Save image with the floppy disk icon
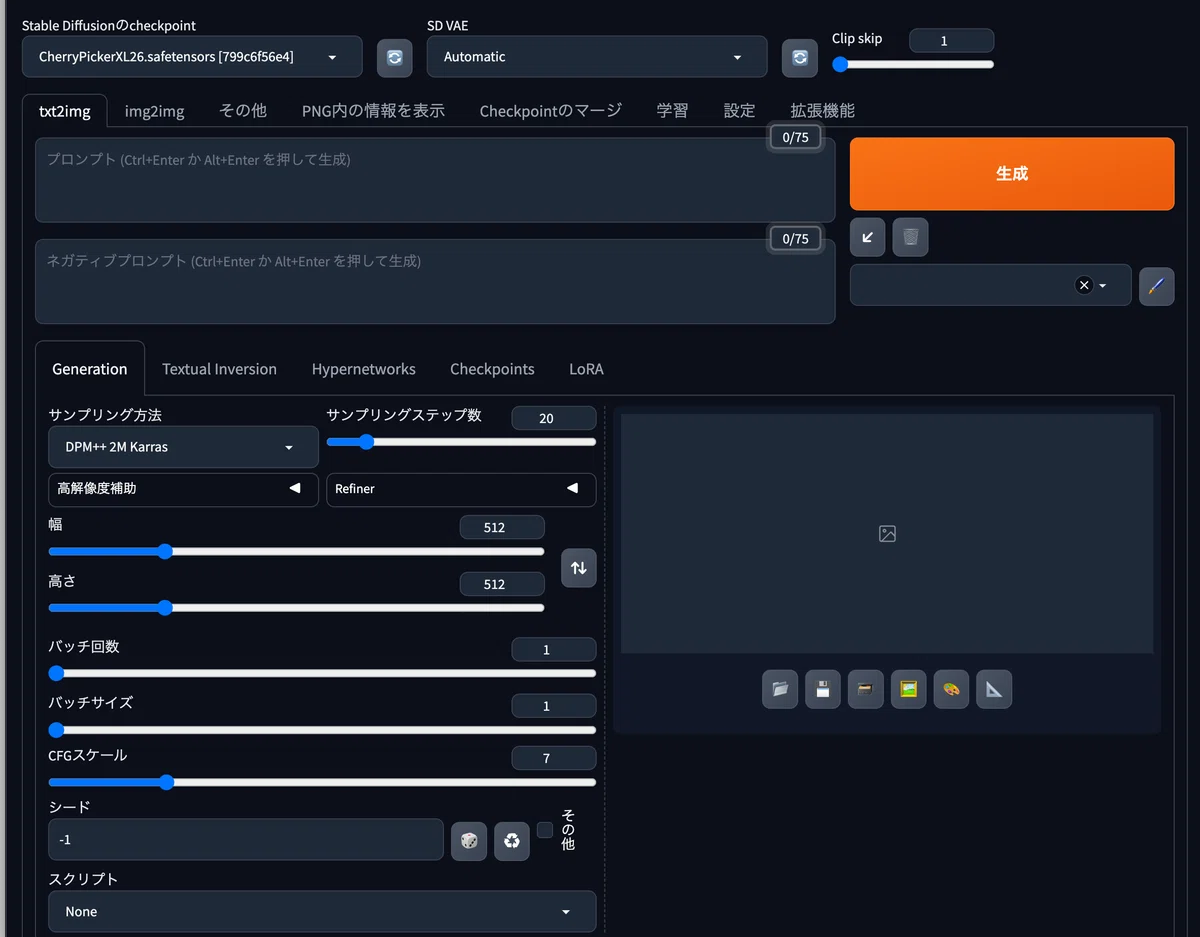This screenshot has width=1200, height=937. pyautogui.click(x=823, y=689)
